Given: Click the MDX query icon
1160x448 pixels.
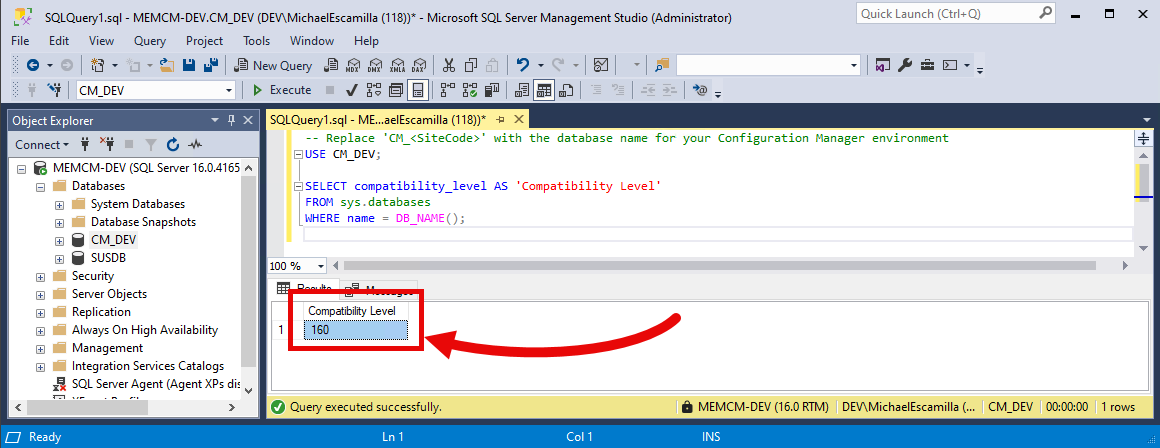Looking at the screenshot, I should click(x=351, y=65).
